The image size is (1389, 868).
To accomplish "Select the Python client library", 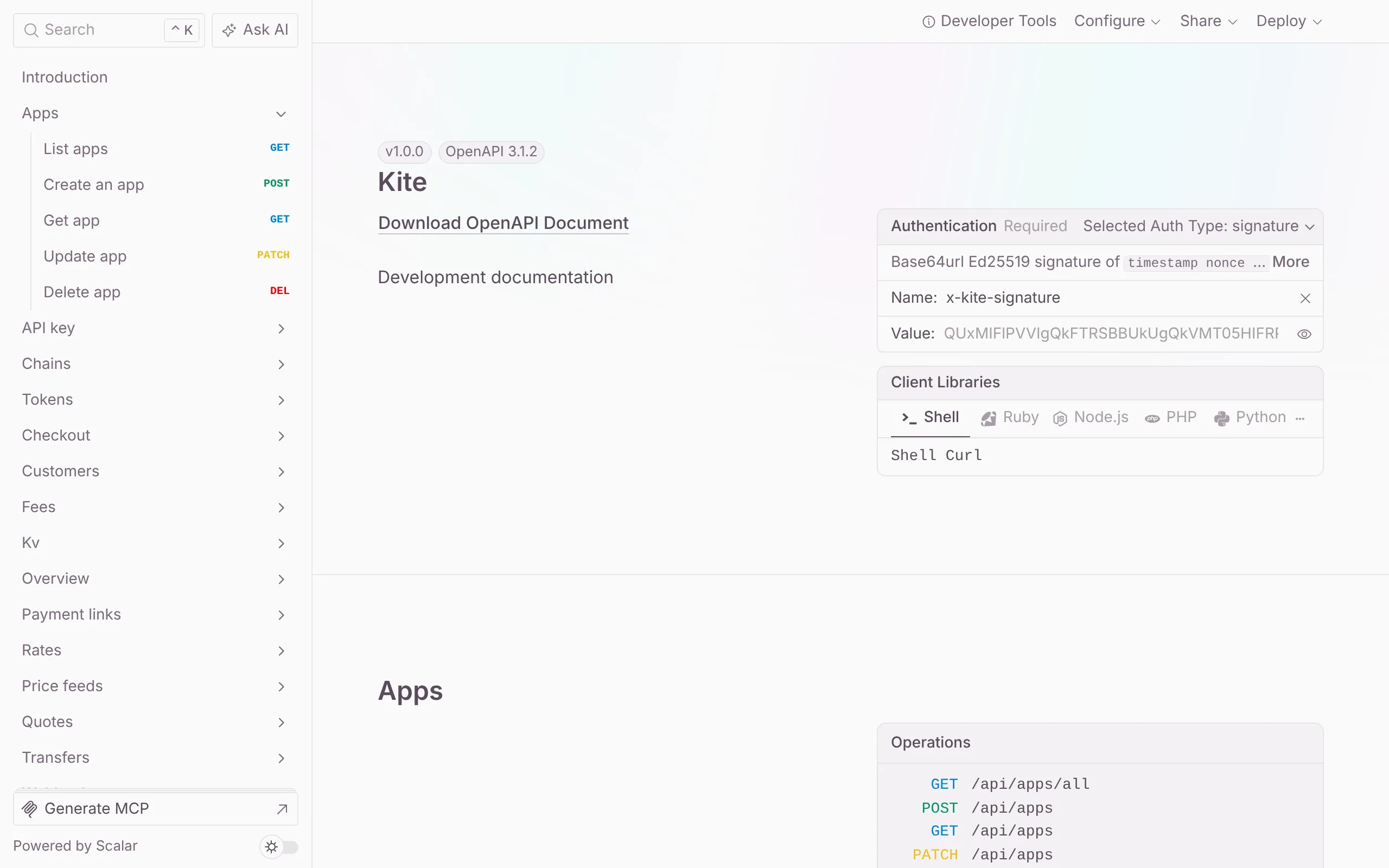I will pos(1250,417).
